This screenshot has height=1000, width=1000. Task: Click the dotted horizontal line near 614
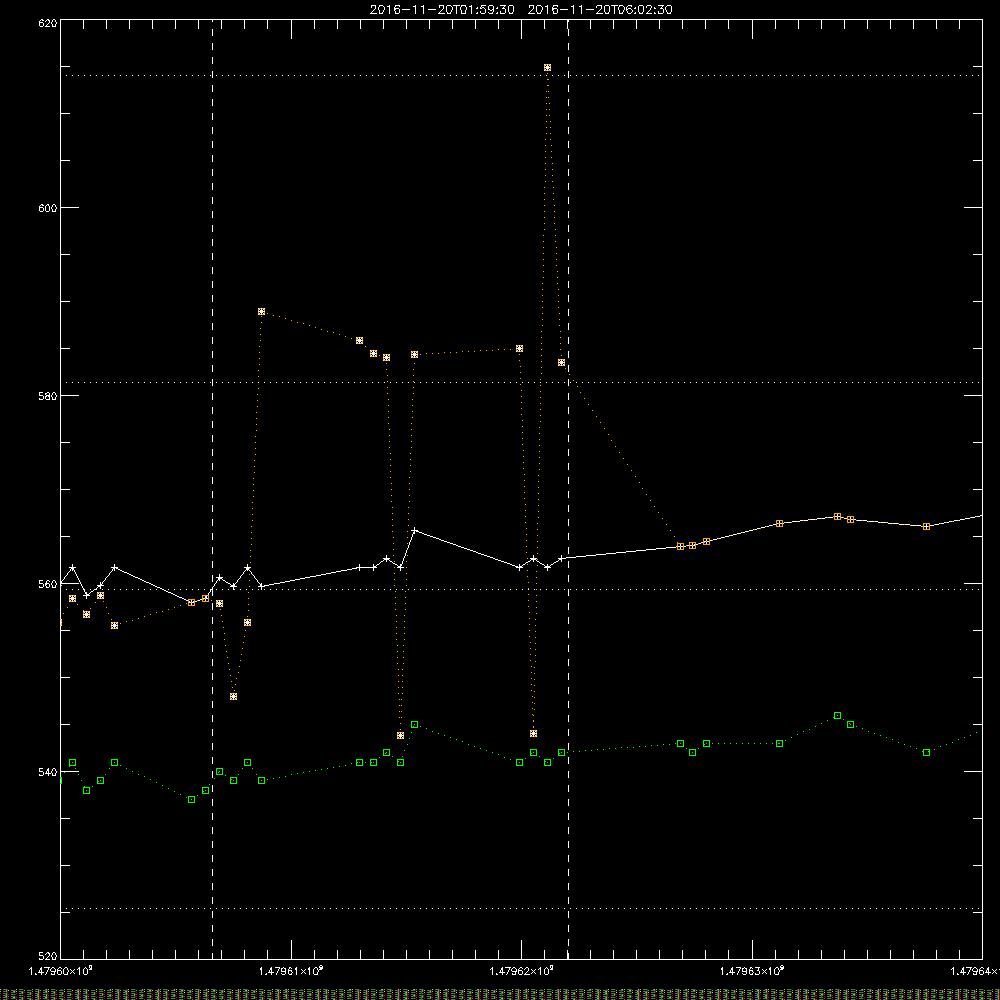pos(521,75)
